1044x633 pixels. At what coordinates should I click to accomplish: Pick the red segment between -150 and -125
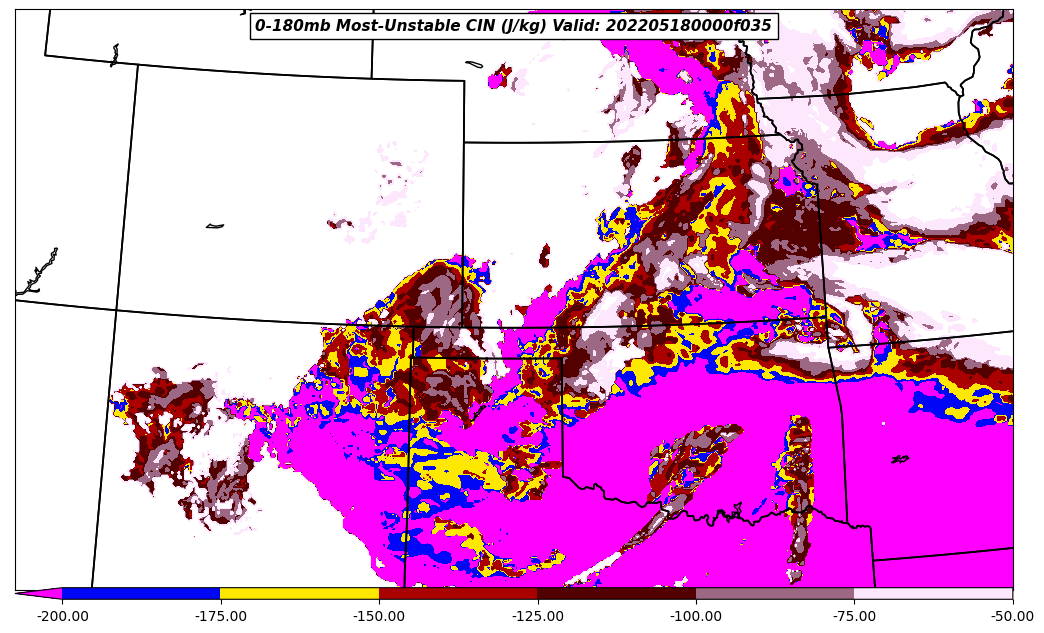coord(458,593)
